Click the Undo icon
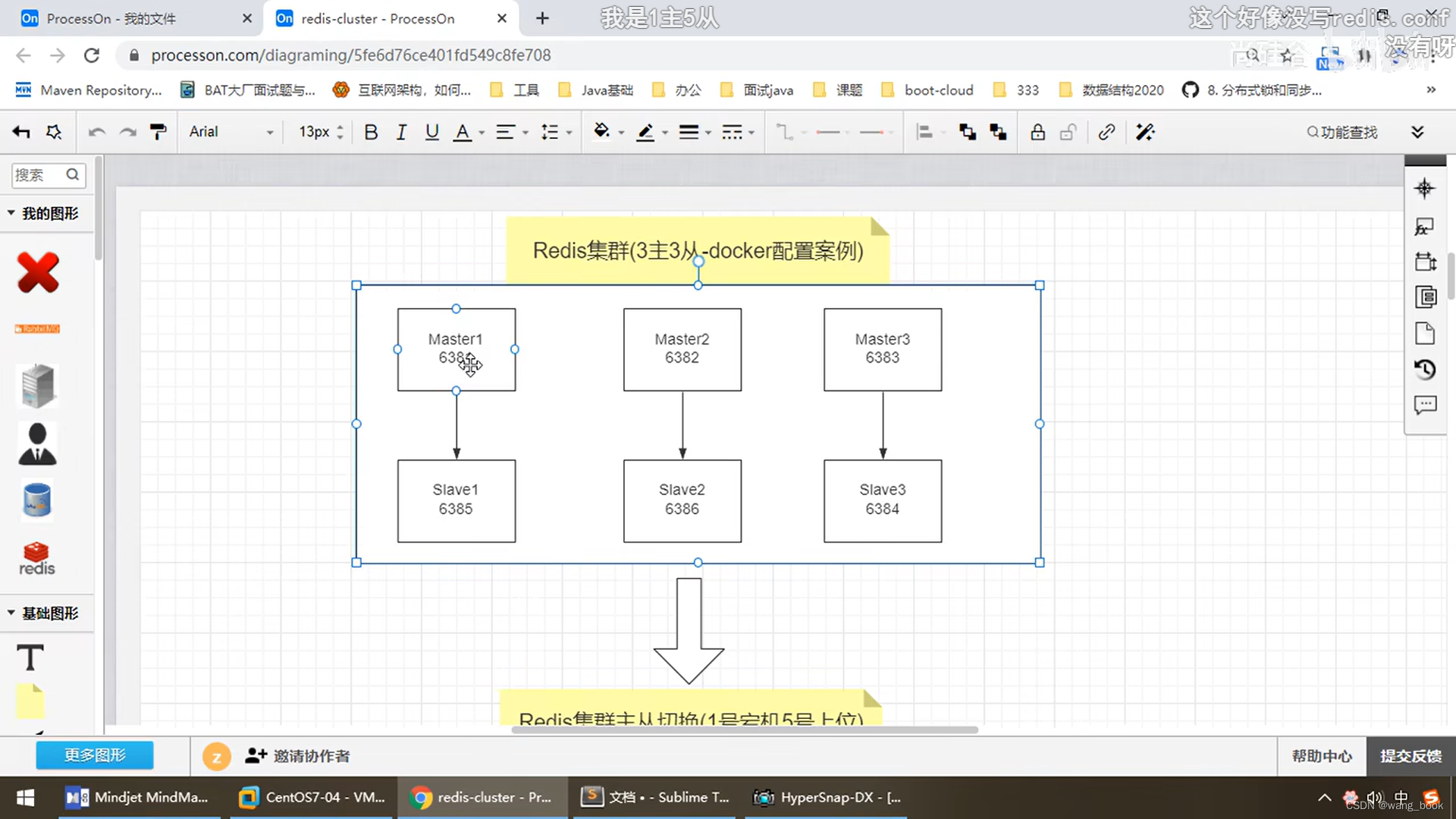This screenshot has width=1456, height=819. 96,132
